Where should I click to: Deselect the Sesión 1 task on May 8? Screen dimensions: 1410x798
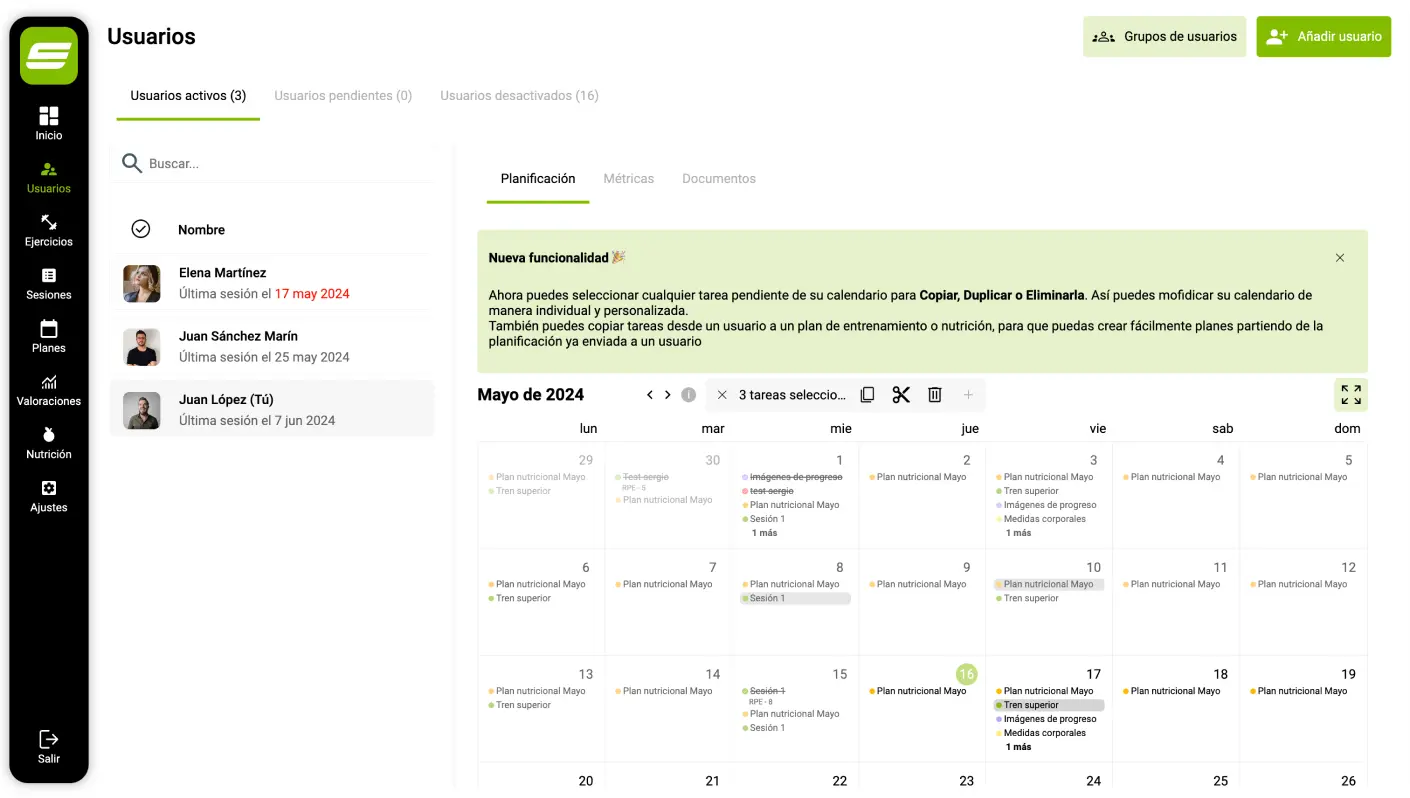point(795,598)
